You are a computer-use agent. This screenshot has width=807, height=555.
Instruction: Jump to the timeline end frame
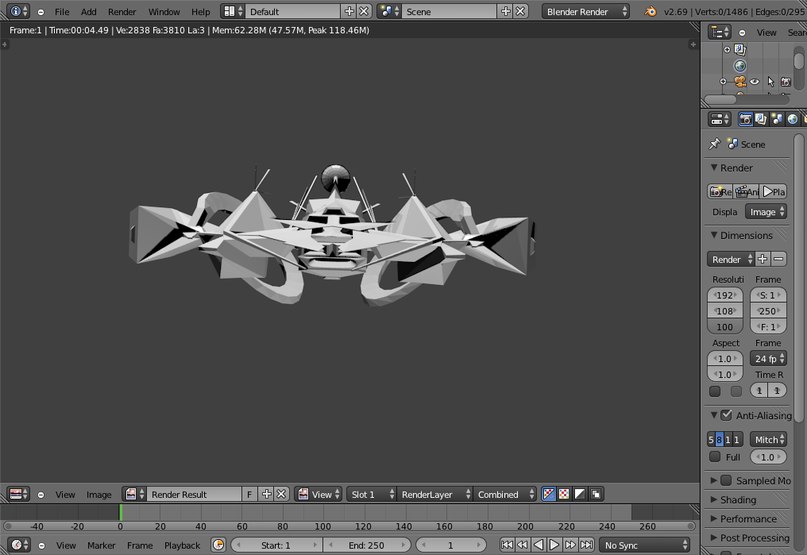(x=587, y=545)
